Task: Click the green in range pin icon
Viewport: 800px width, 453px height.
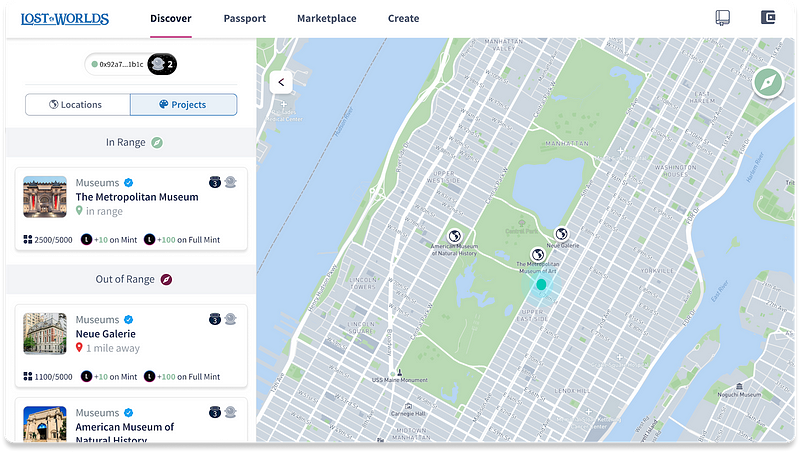Action: click(x=79, y=210)
